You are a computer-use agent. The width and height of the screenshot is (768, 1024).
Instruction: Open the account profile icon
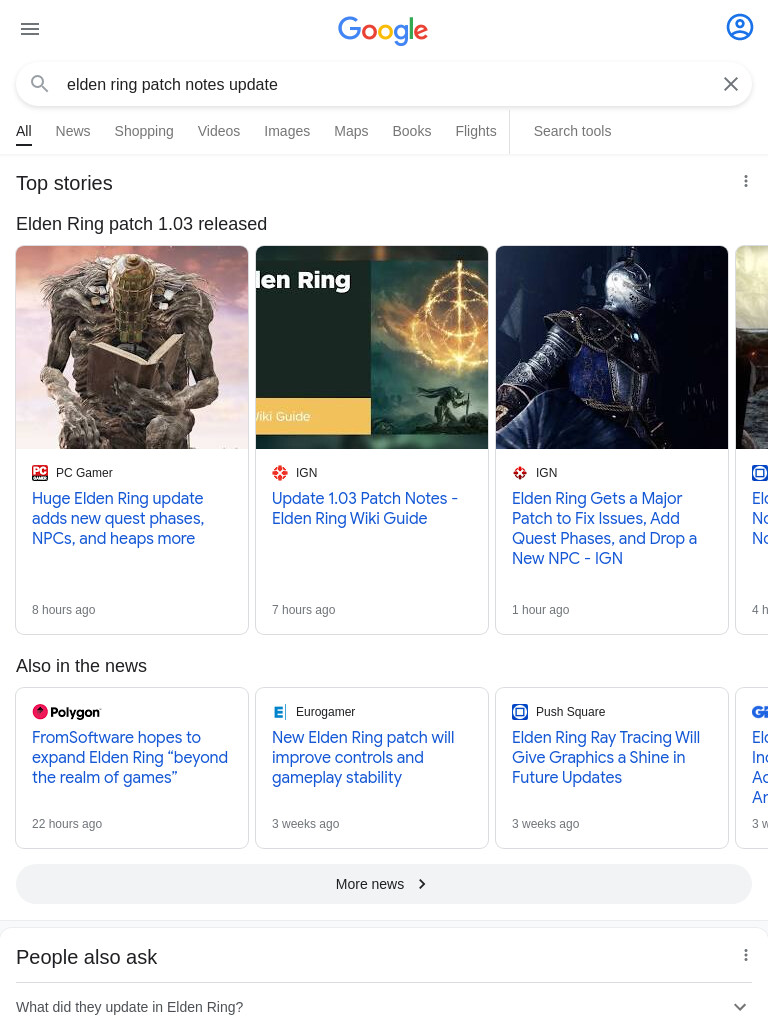(739, 27)
